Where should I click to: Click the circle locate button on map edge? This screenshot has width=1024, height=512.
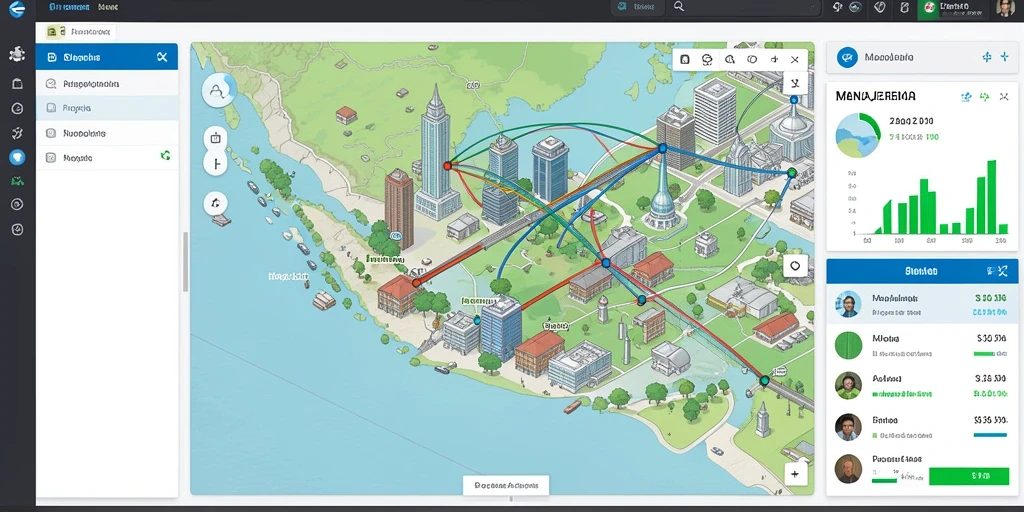click(795, 266)
